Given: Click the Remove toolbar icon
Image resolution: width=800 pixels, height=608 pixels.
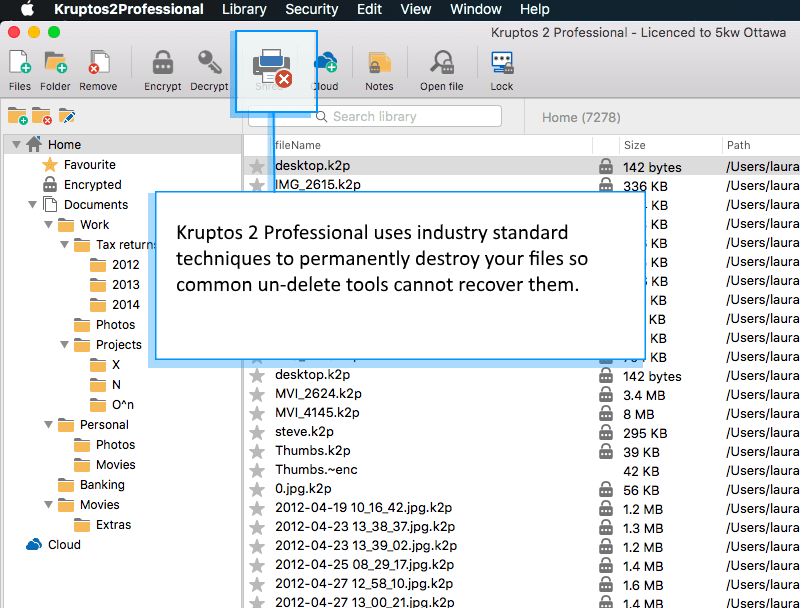Looking at the screenshot, I should tap(98, 64).
